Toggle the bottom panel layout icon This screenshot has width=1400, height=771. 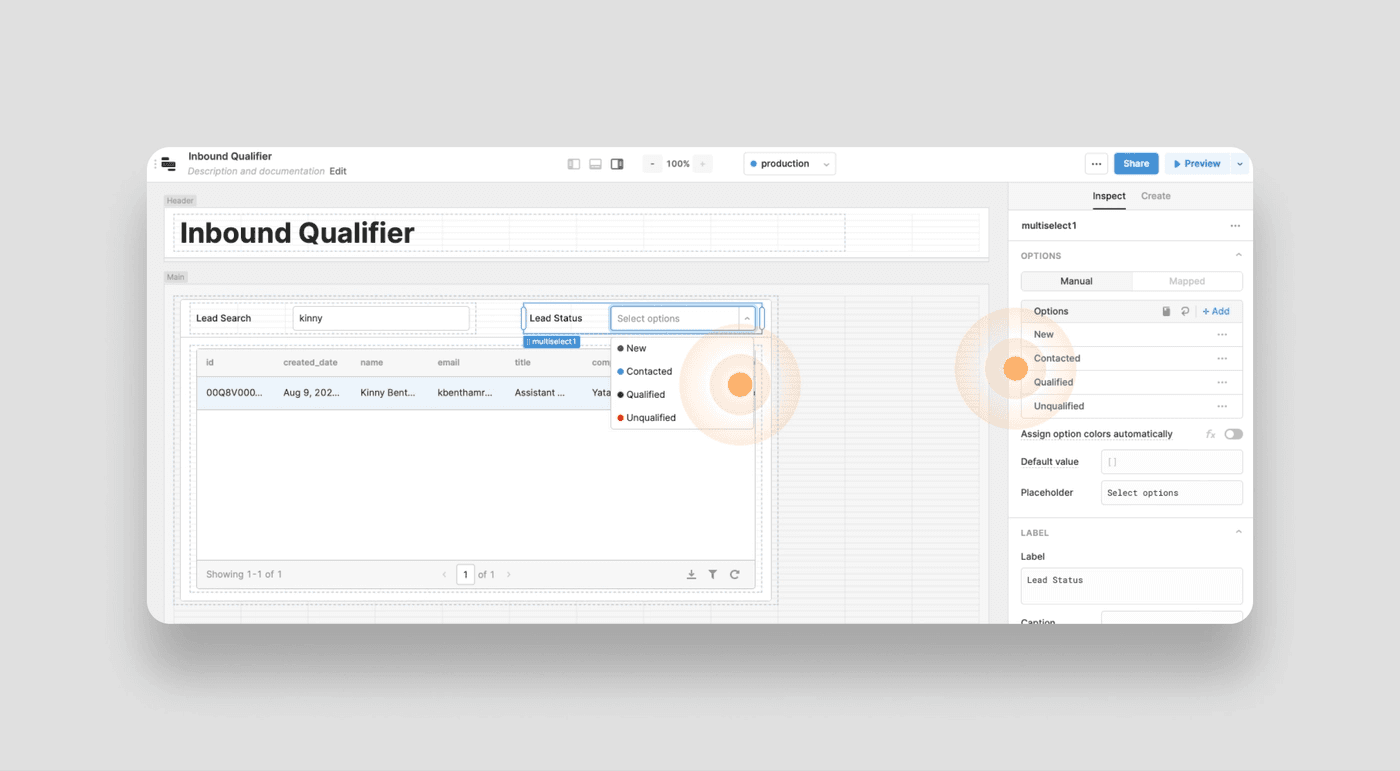pyautogui.click(x=595, y=164)
